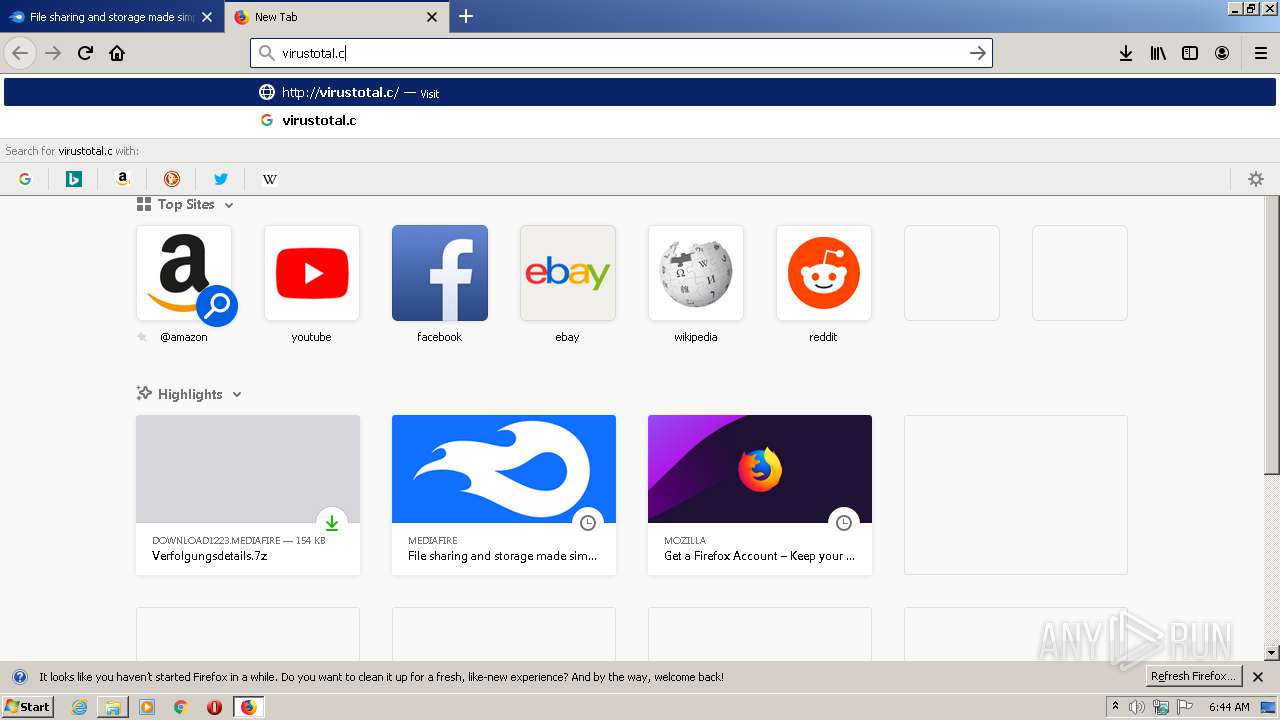The height and width of the screenshot is (720, 1280).
Task: Open the YouTube top site tile
Action: (312, 273)
